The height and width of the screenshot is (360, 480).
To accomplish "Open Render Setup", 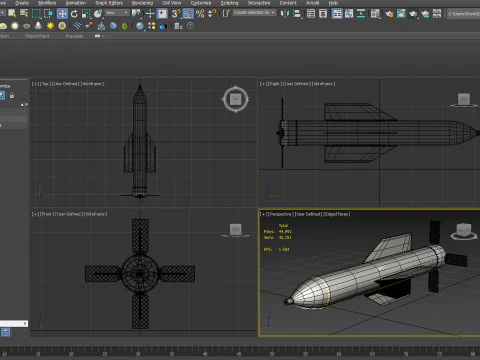I will click(x=389, y=14).
